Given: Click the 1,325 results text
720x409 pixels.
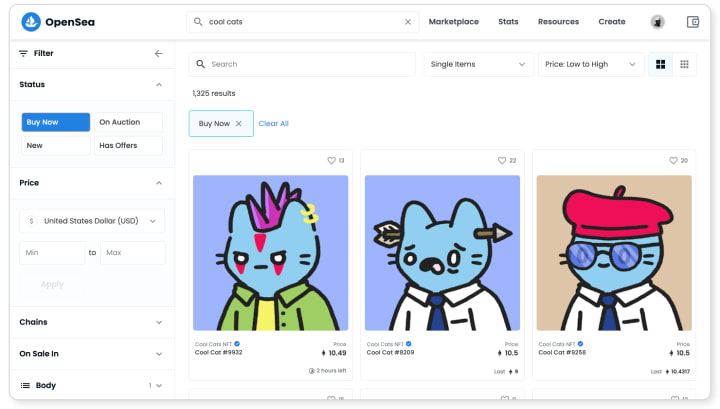Looking at the screenshot, I should 214,93.
